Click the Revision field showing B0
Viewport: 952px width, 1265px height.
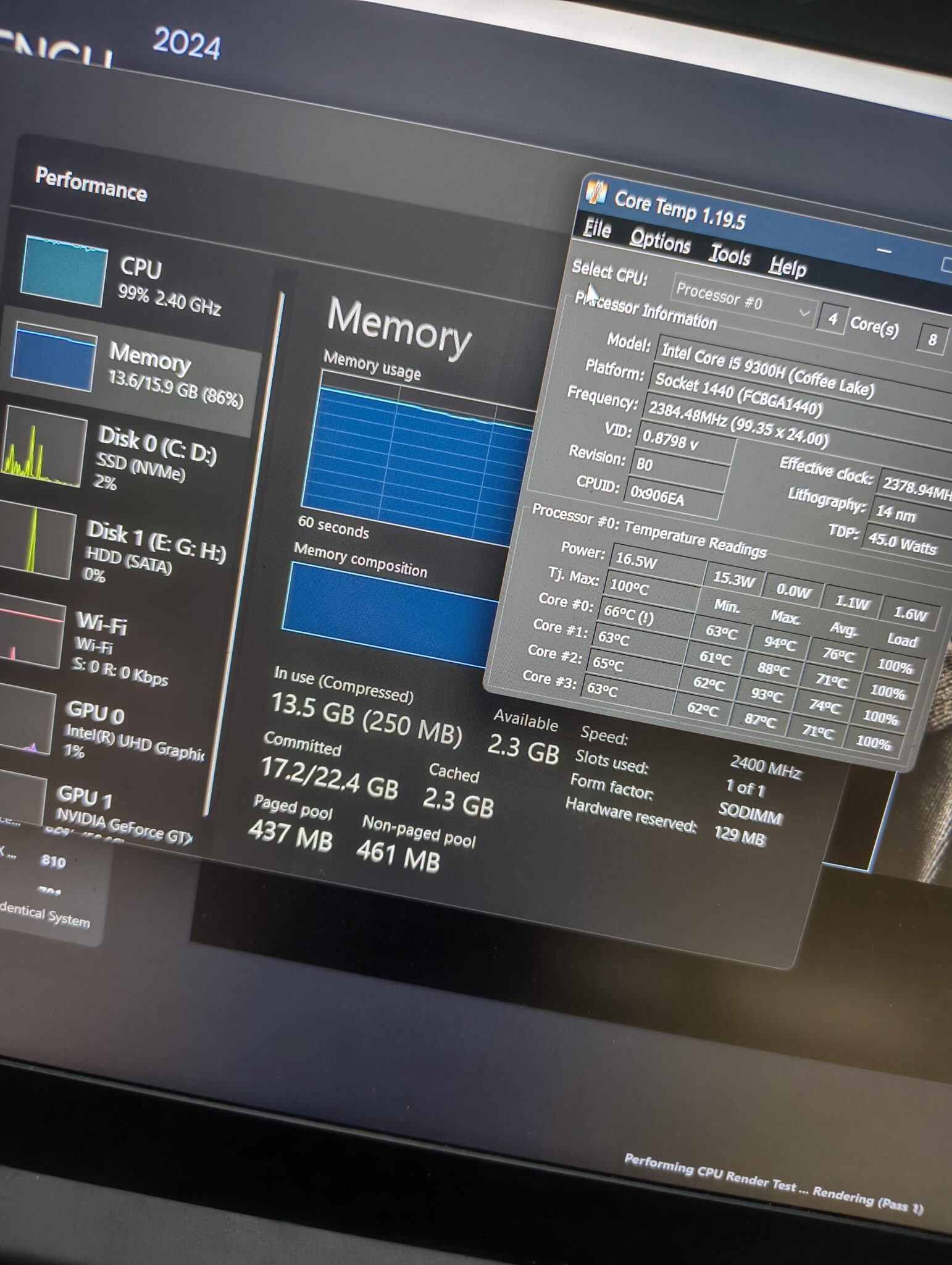point(679,467)
